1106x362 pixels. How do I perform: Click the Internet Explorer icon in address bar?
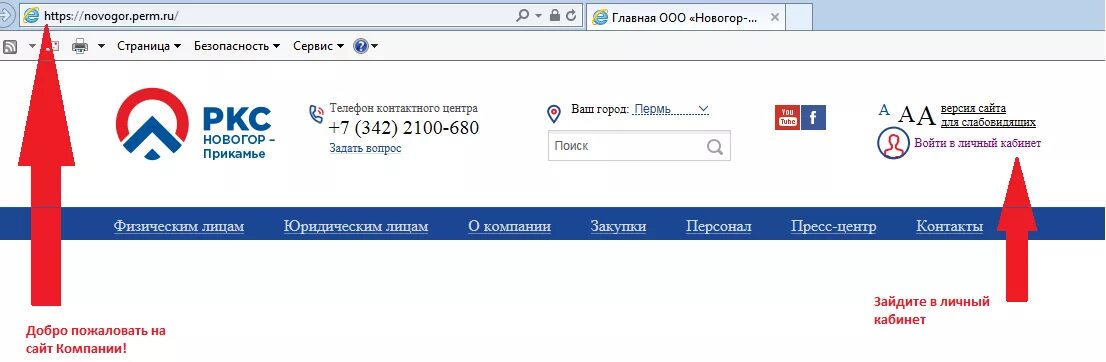(31, 15)
